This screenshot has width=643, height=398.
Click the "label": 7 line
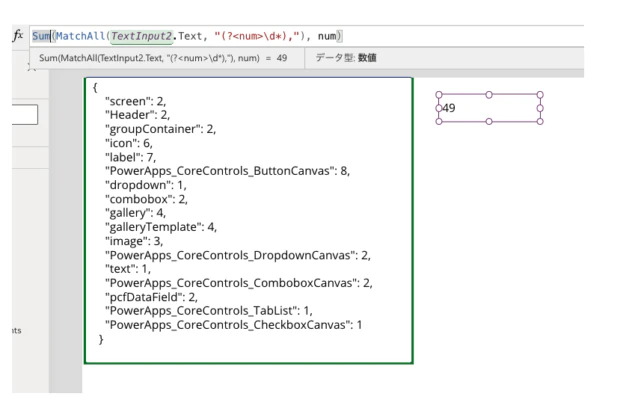pos(130,157)
